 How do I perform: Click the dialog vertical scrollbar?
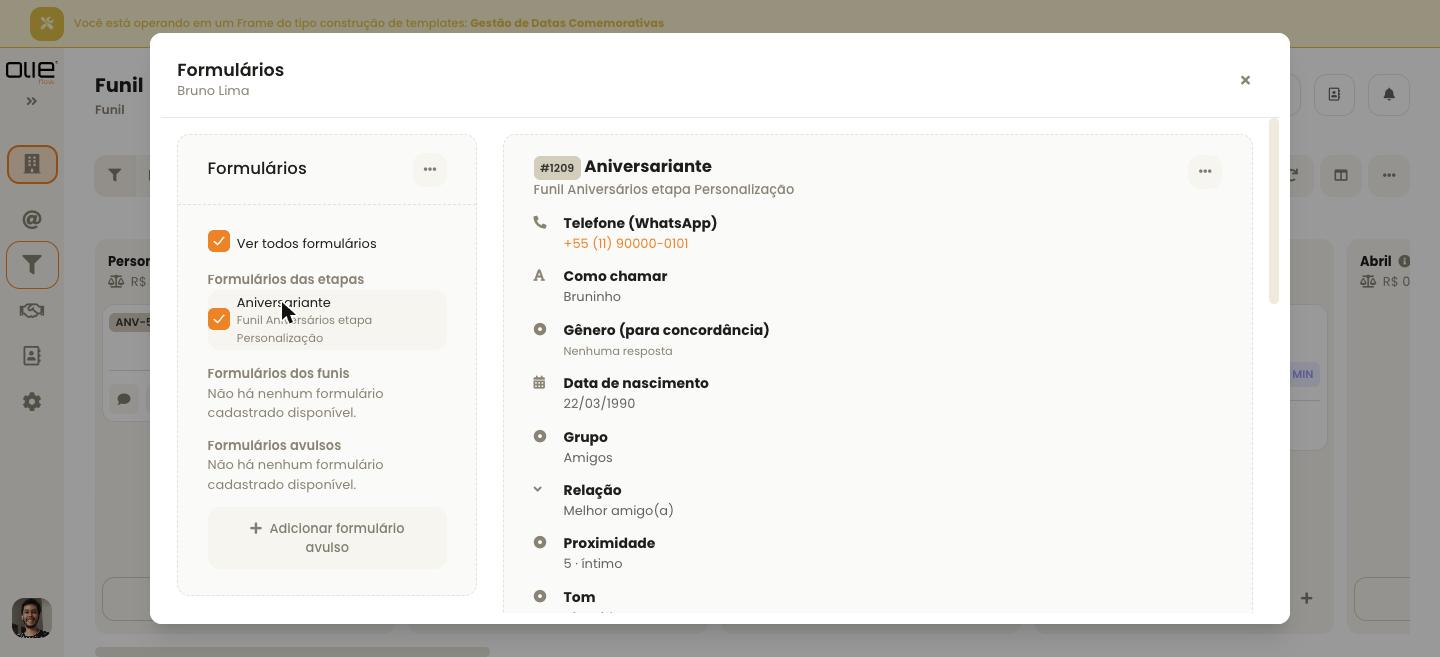(x=1273, y=211)
